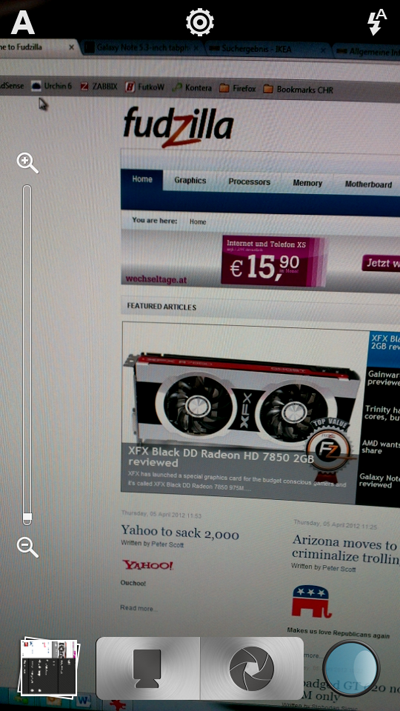
Task: Open the Bookmarks CHR folder
Action: coord(298,89)
